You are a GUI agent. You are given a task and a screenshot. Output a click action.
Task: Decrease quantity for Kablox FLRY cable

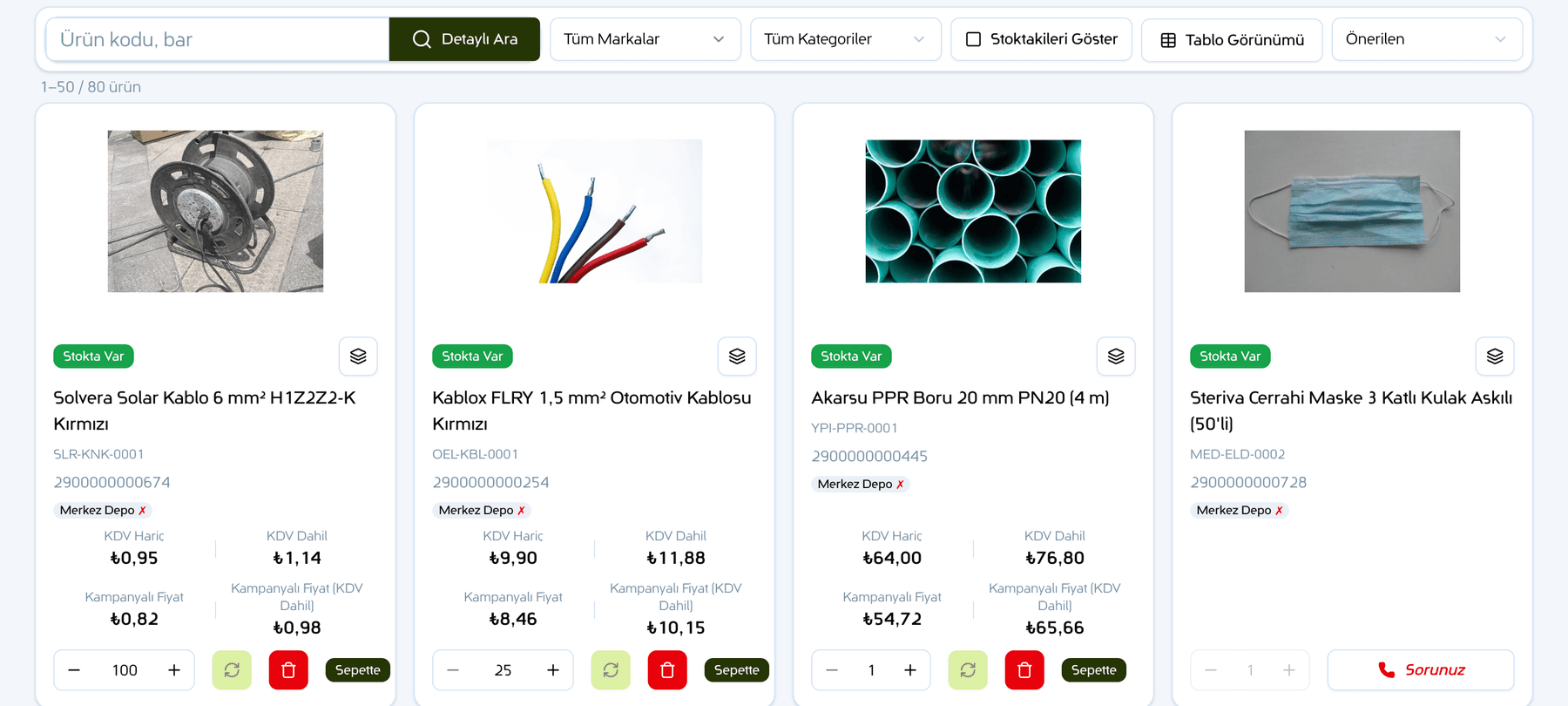453,670
